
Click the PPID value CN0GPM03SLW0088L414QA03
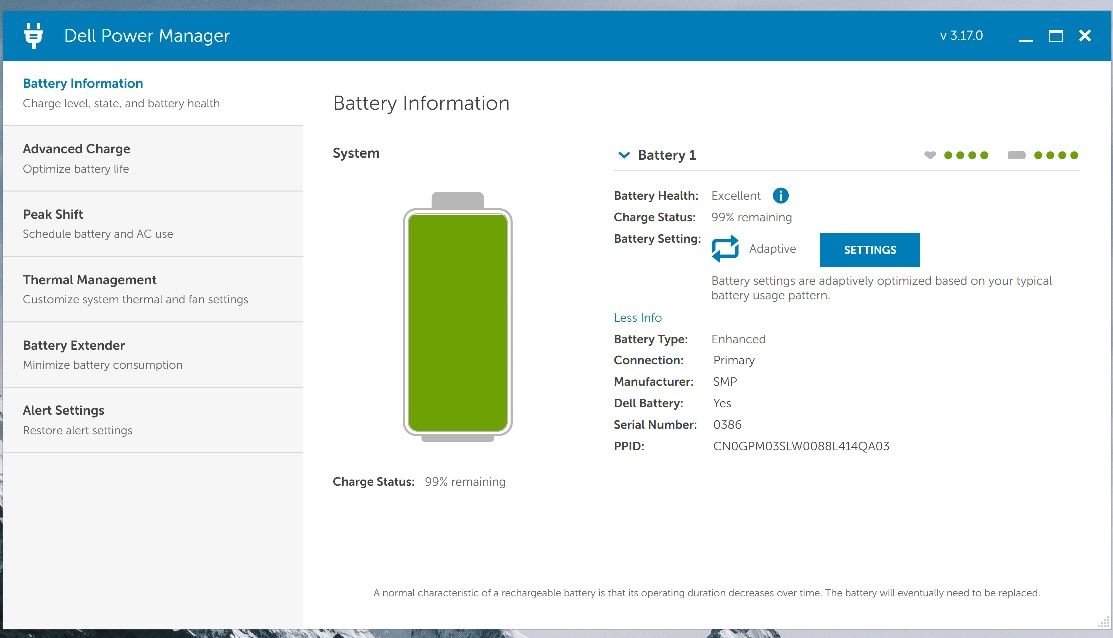(801, 446)
